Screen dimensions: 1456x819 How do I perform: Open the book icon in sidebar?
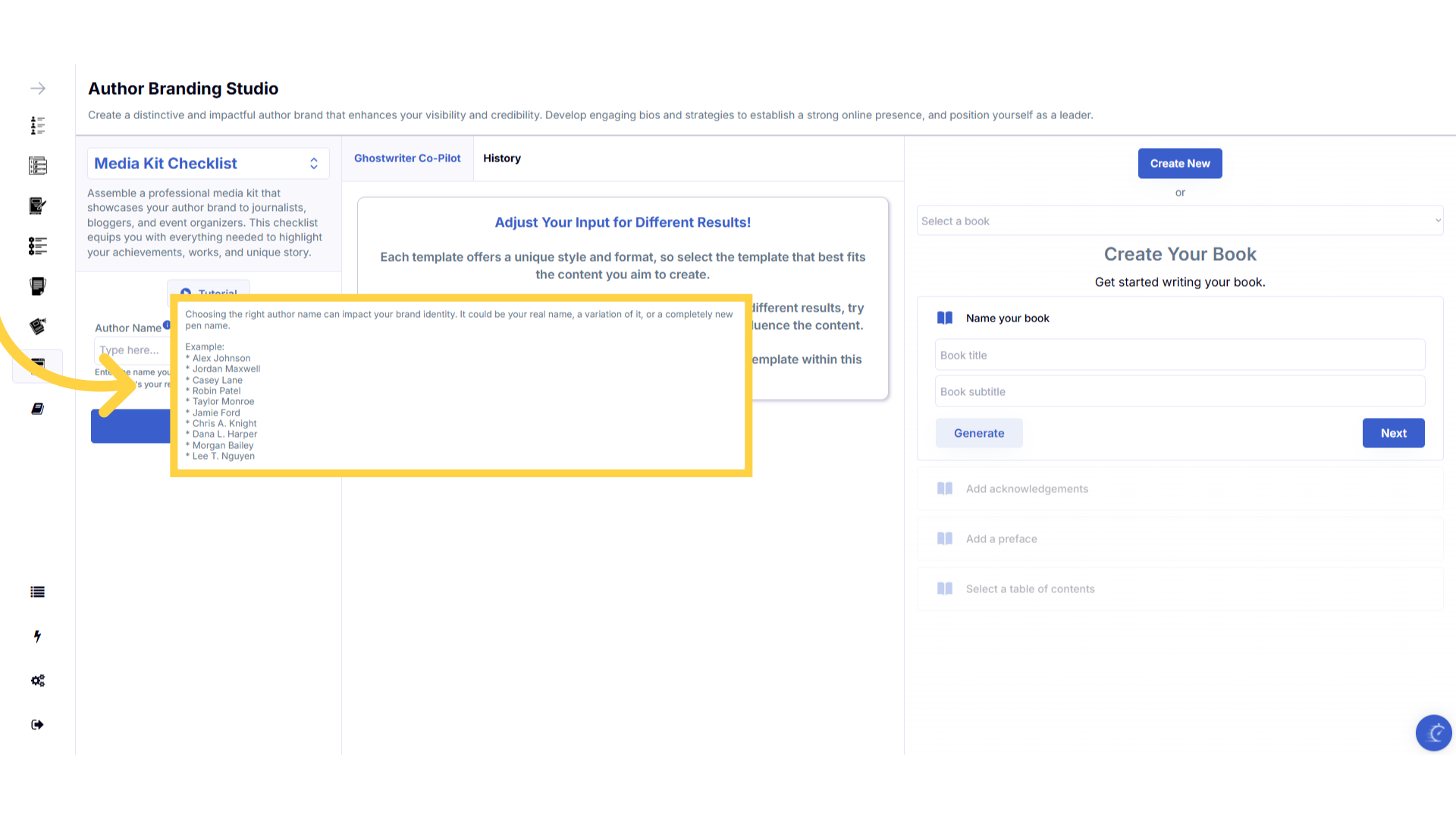pyautogui.click(x=38, y=409)
